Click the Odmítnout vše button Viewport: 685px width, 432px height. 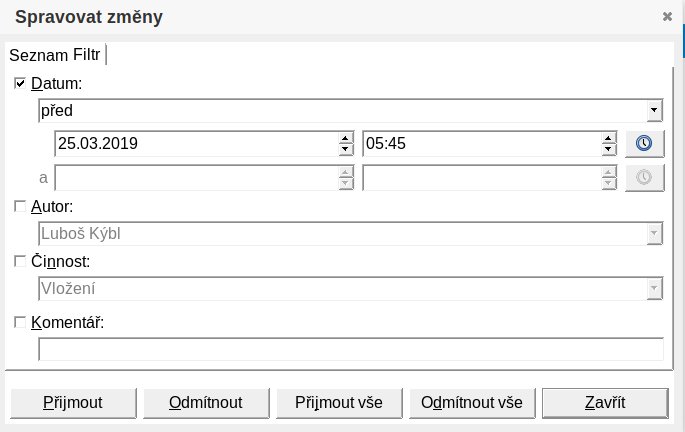pyautogui.click(x=472, y=403)
